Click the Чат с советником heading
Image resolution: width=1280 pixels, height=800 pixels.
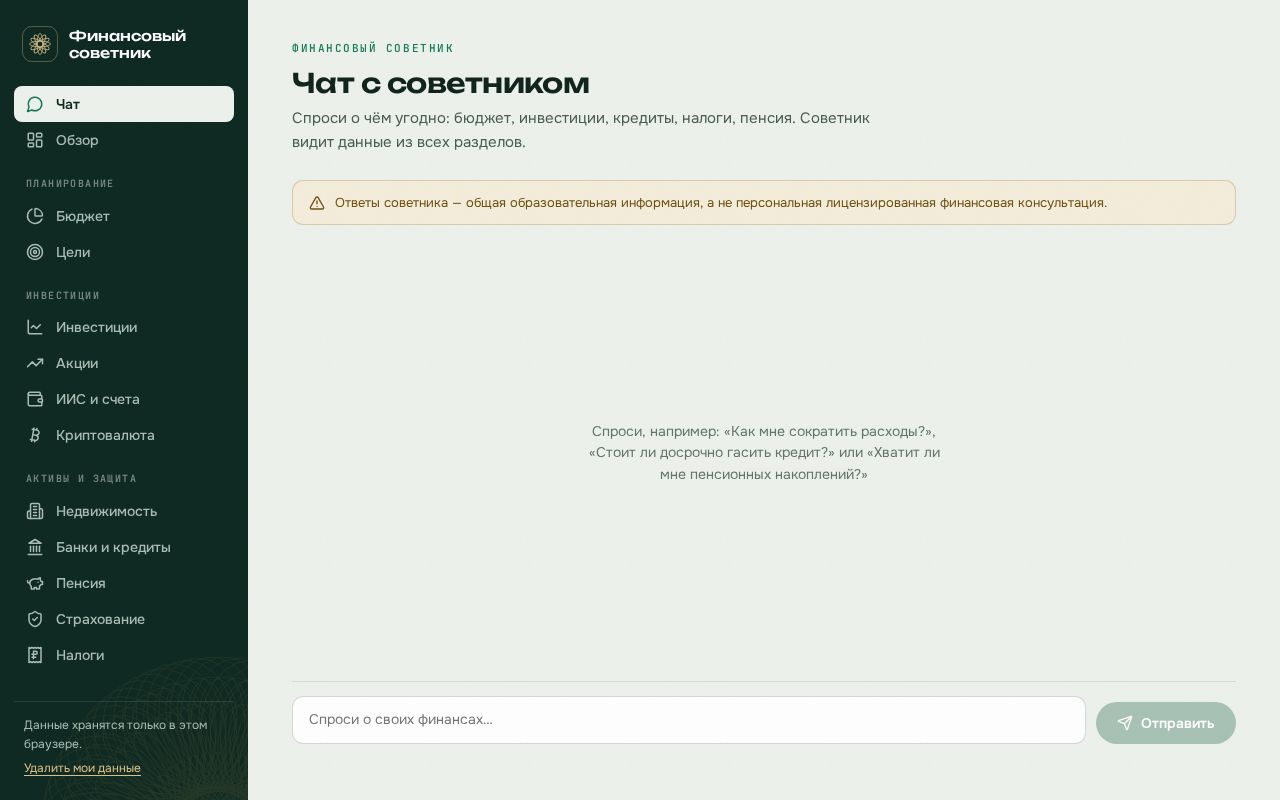[441, 83]
